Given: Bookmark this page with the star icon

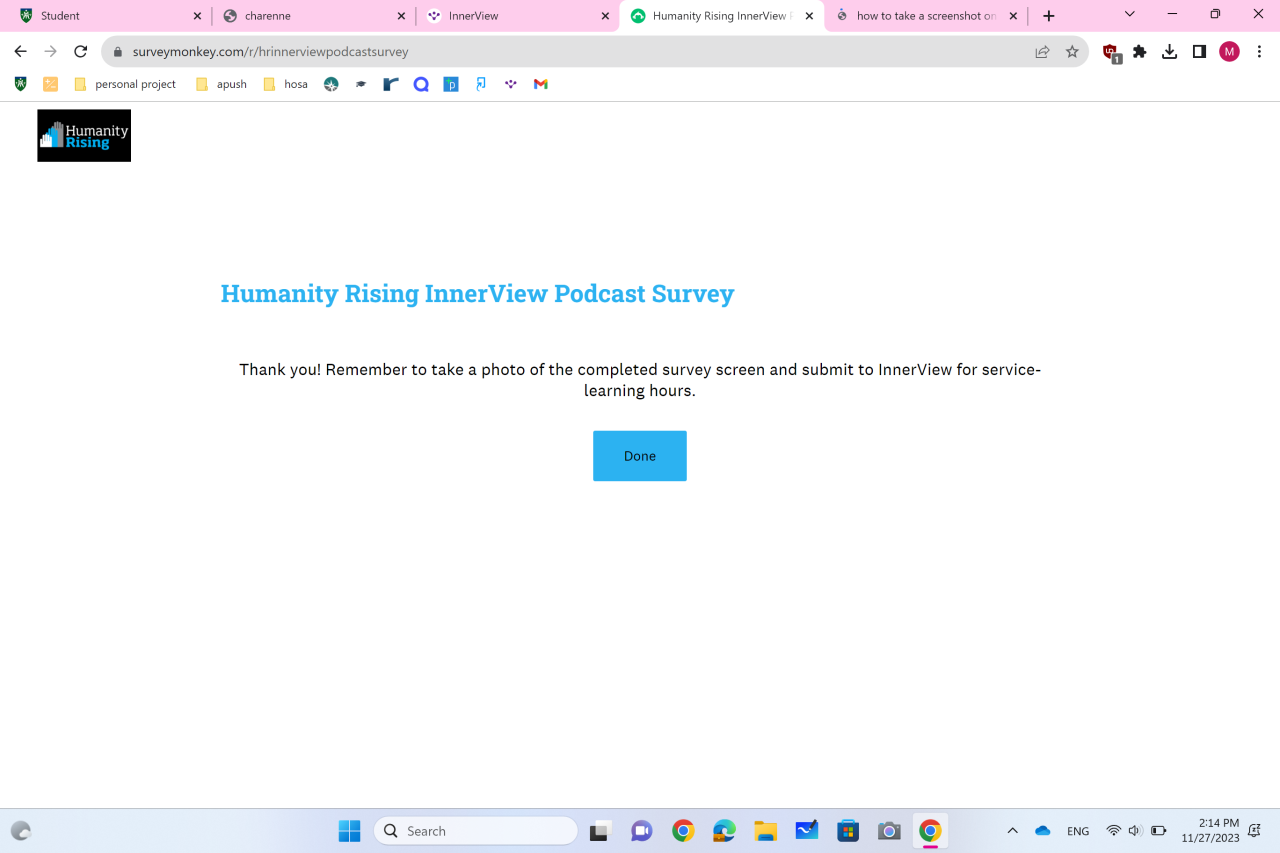Looking at the screenshot, I should [x=1072, y=52].
